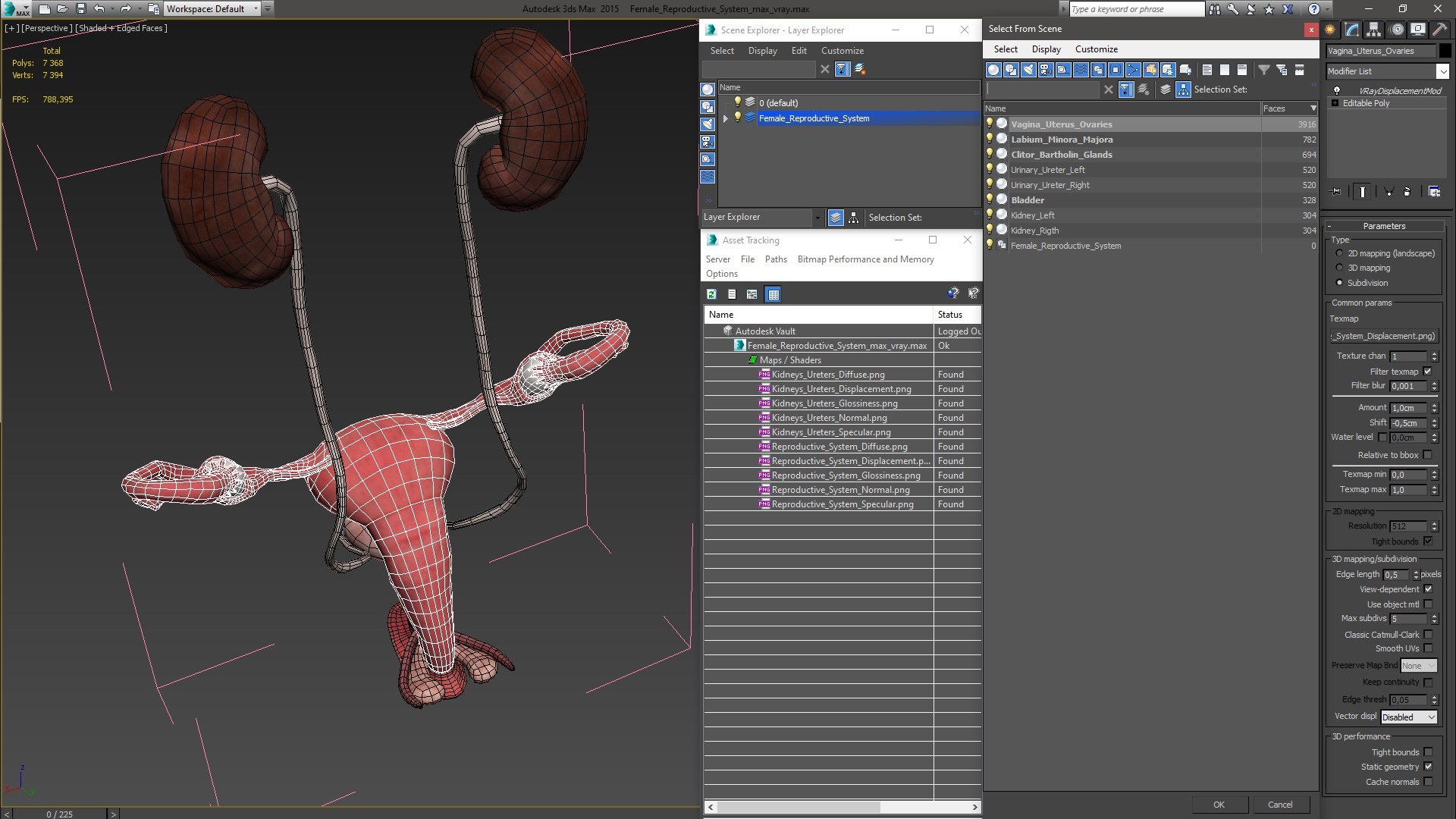Switch to the Modify command panel tab

click(x=1352, y=30)
